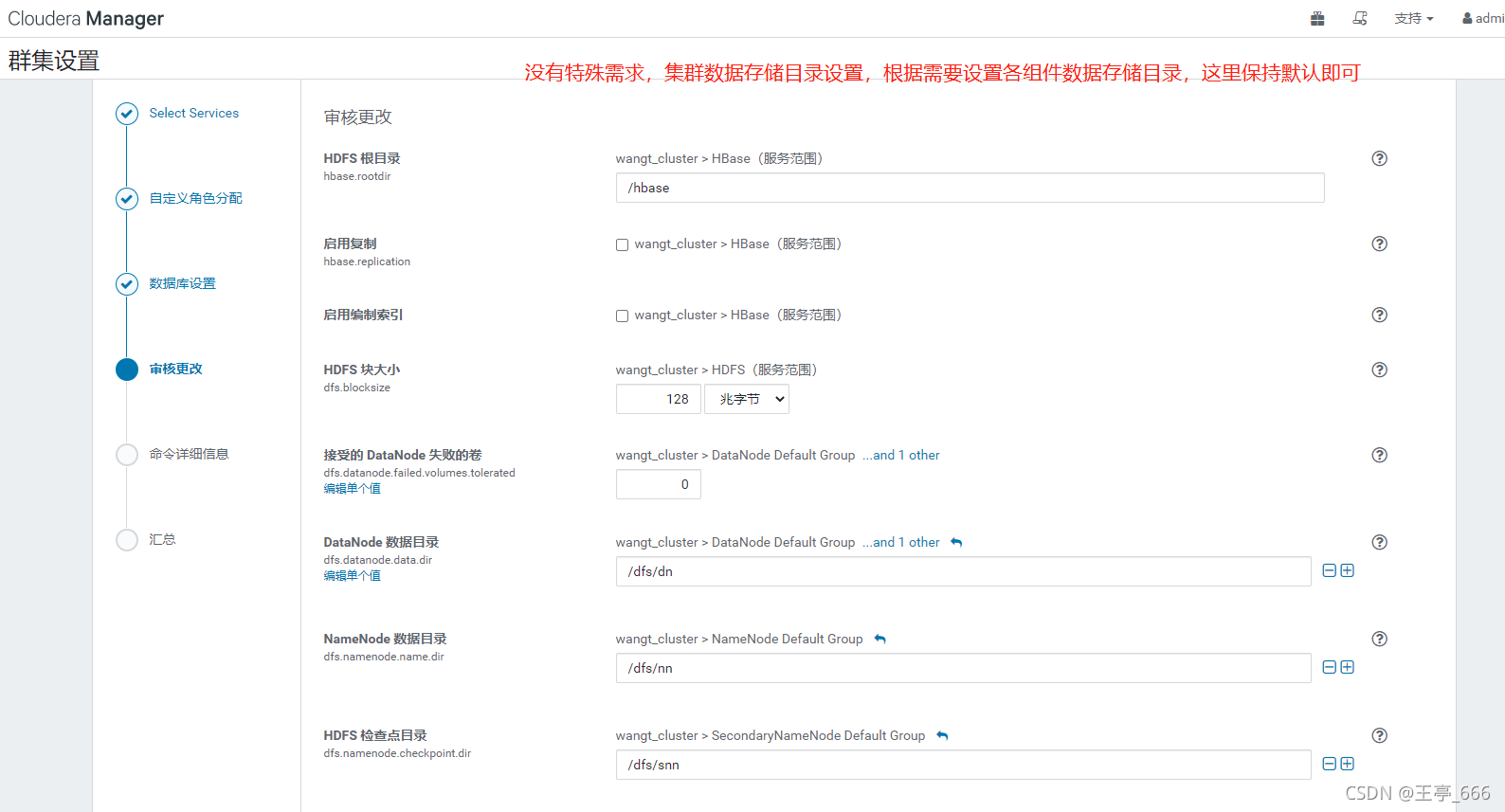
Task: Open running commands icon in top bar
Action: pos(1360,18)
